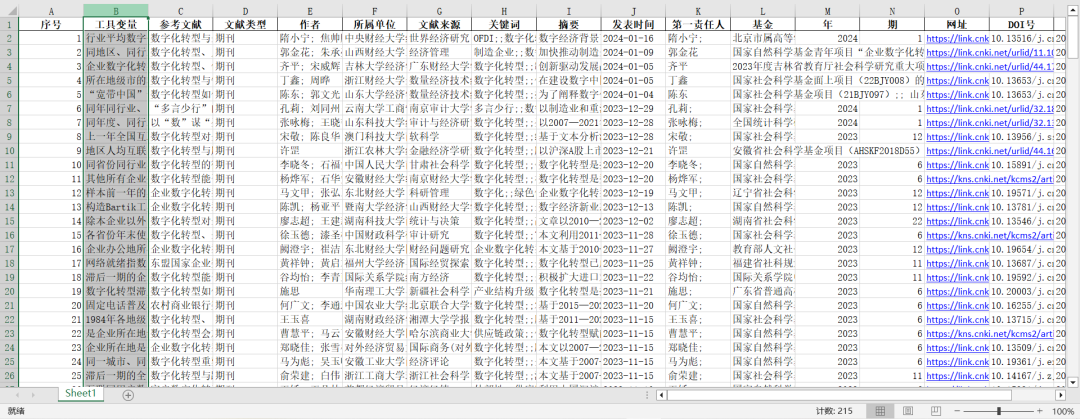Click the cell “宽带中国” in column B

pyautogui.click(x=116, y=94)
